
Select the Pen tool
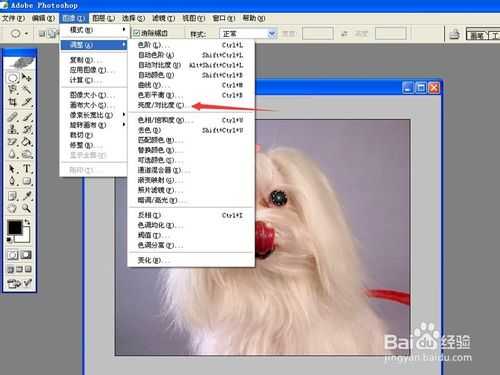pos(13,181)
